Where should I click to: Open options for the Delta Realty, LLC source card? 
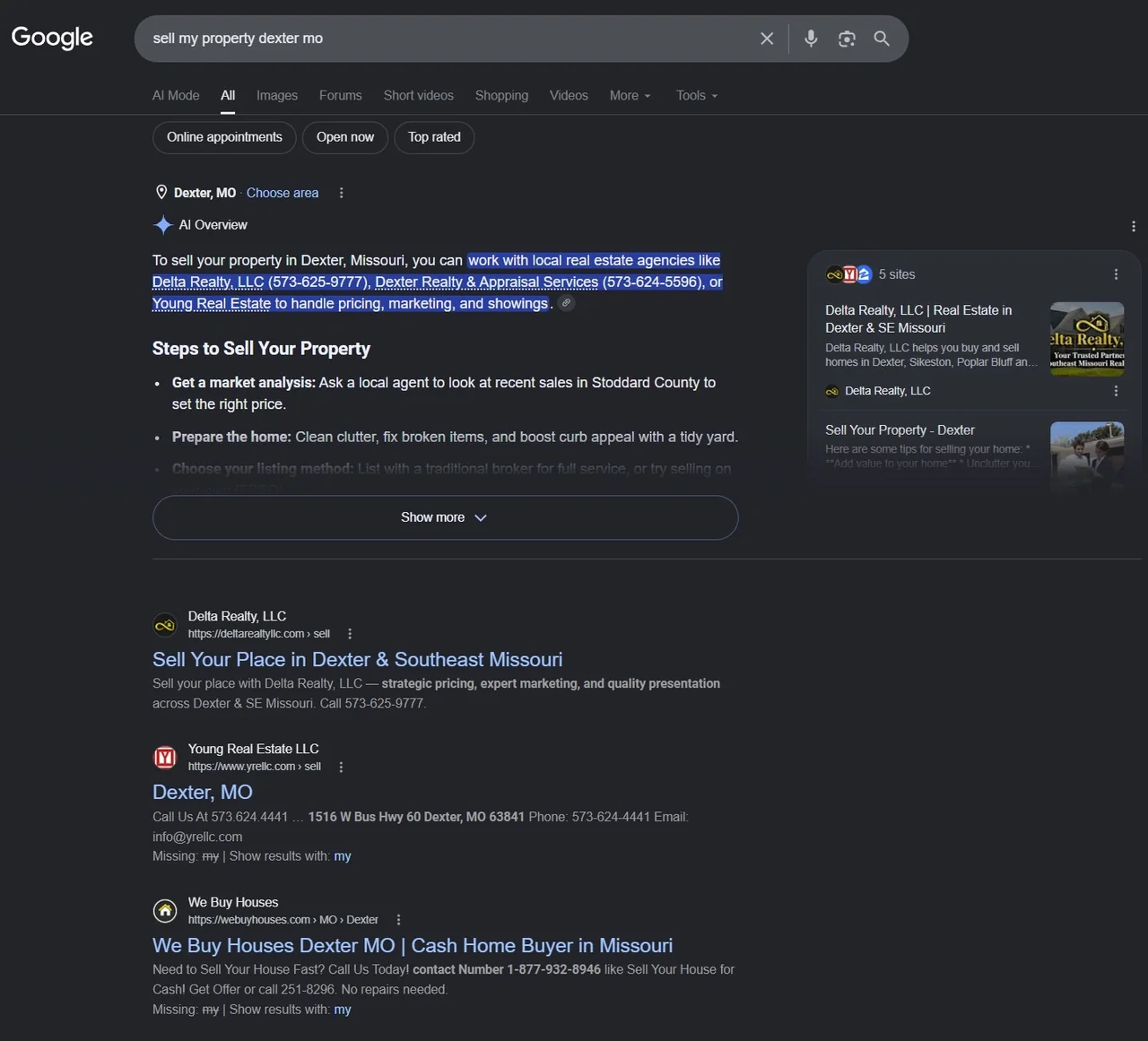[1116, 391]
